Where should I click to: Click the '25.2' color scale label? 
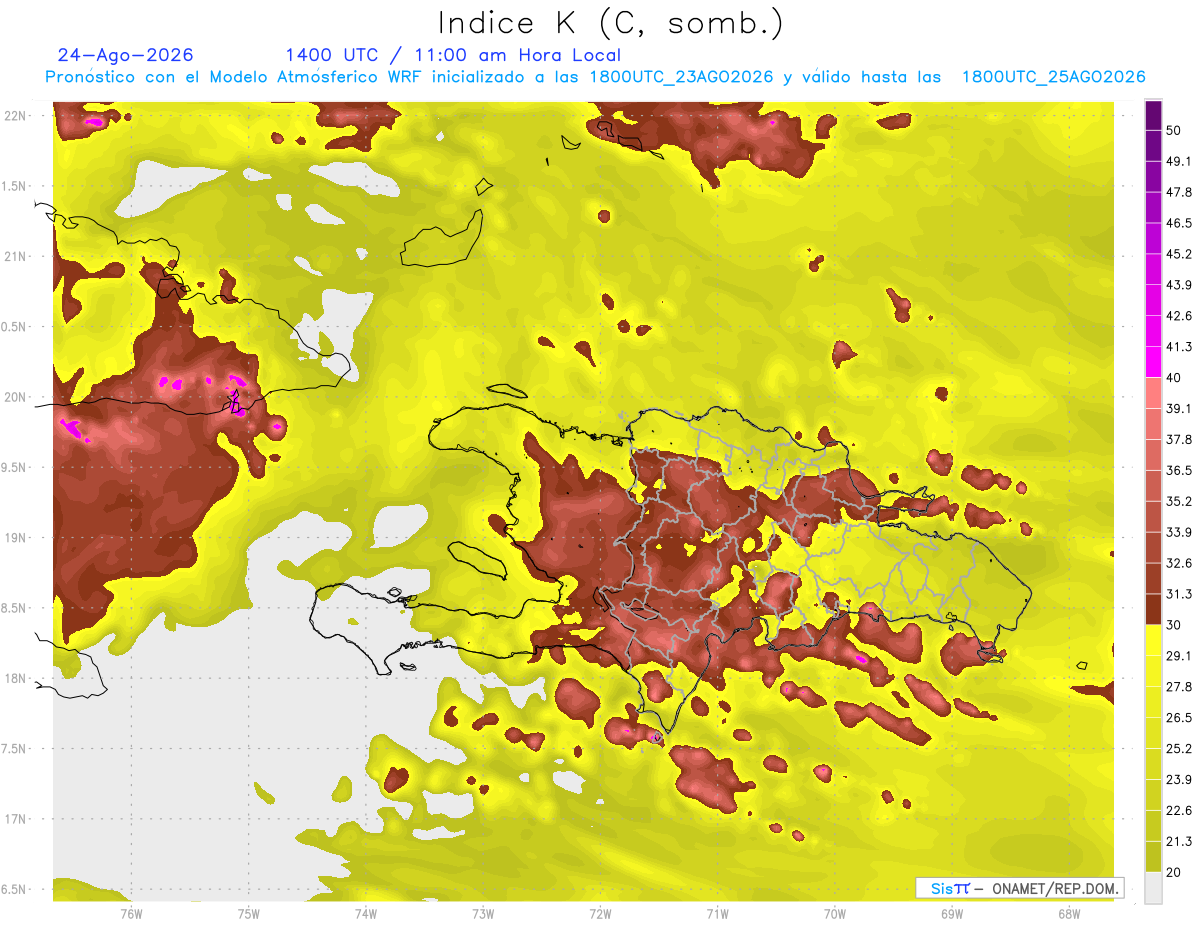click(x=1178, y=749)
